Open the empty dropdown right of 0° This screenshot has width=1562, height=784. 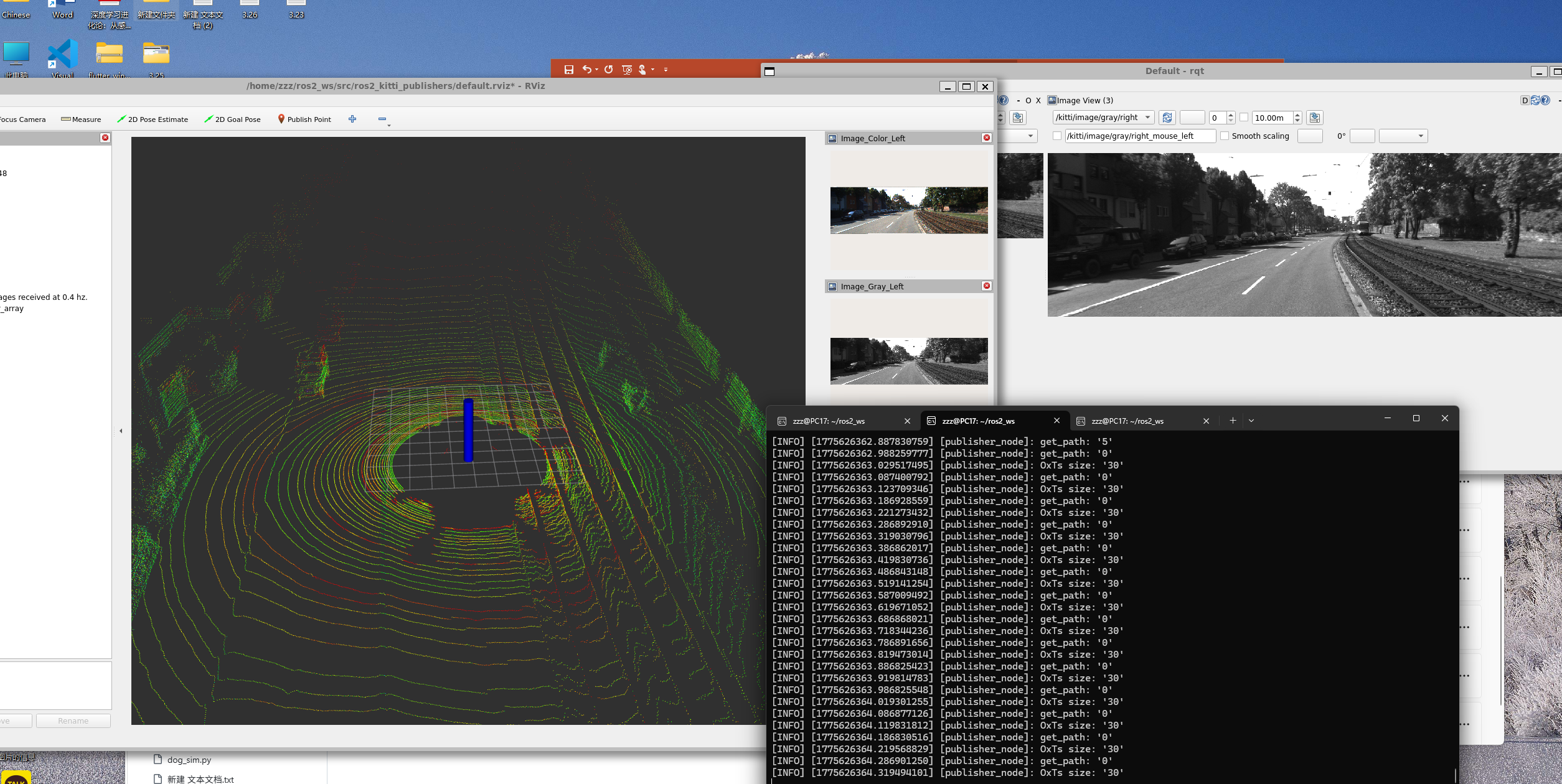[x=1403, y=136]
